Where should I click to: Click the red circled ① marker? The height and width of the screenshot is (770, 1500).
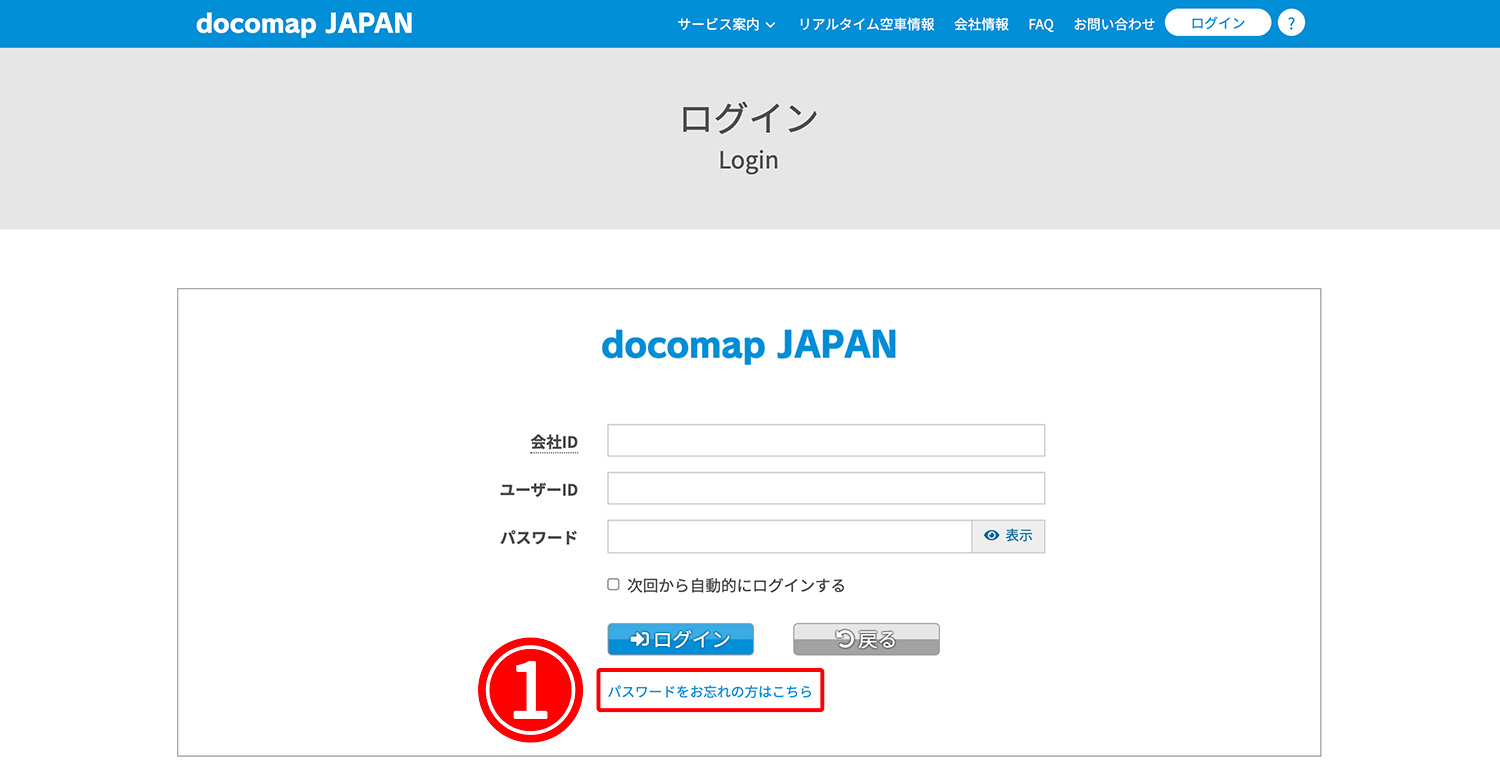[x=529, y=690]
